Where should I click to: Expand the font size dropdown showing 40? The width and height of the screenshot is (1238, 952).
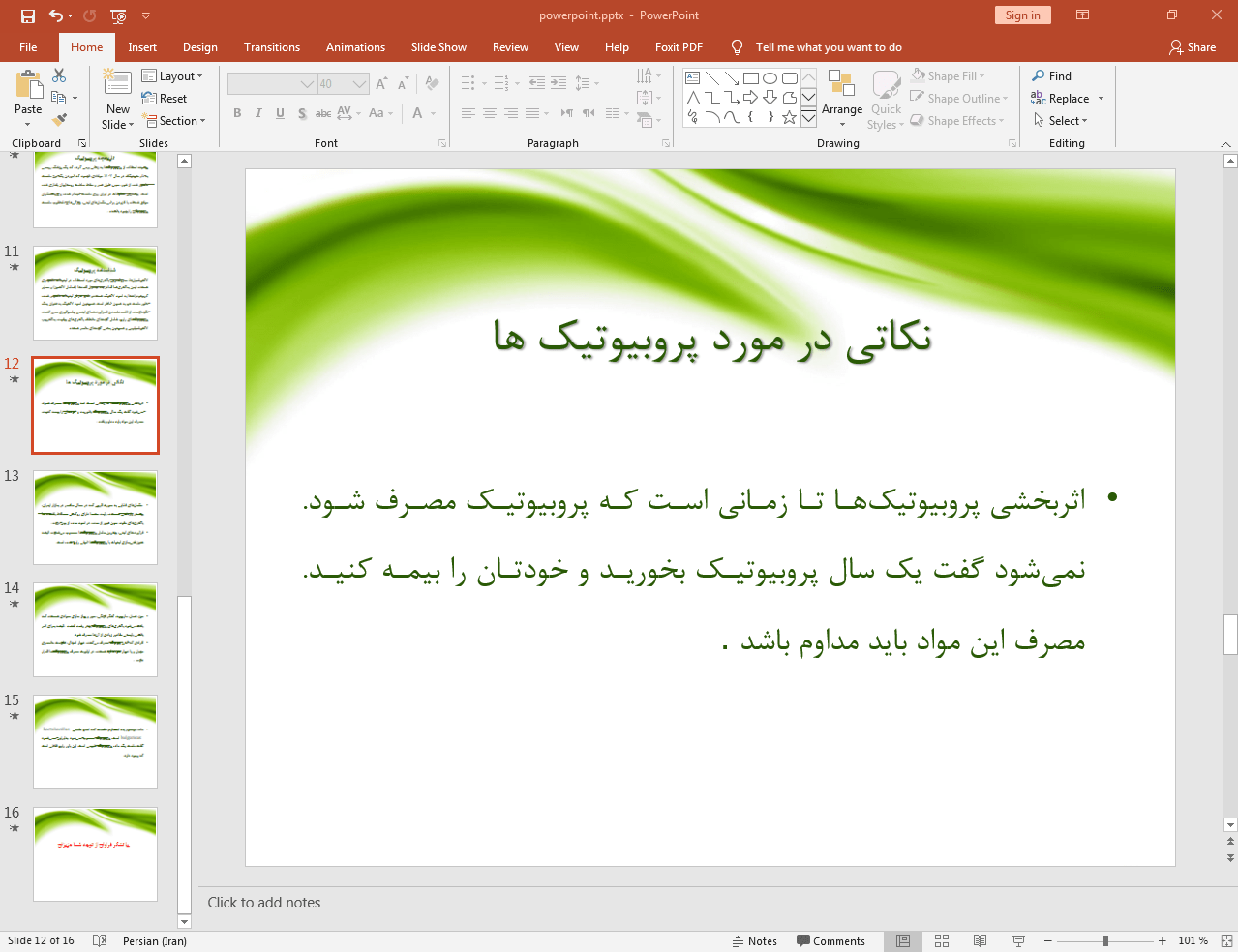[x=359, y=84]
